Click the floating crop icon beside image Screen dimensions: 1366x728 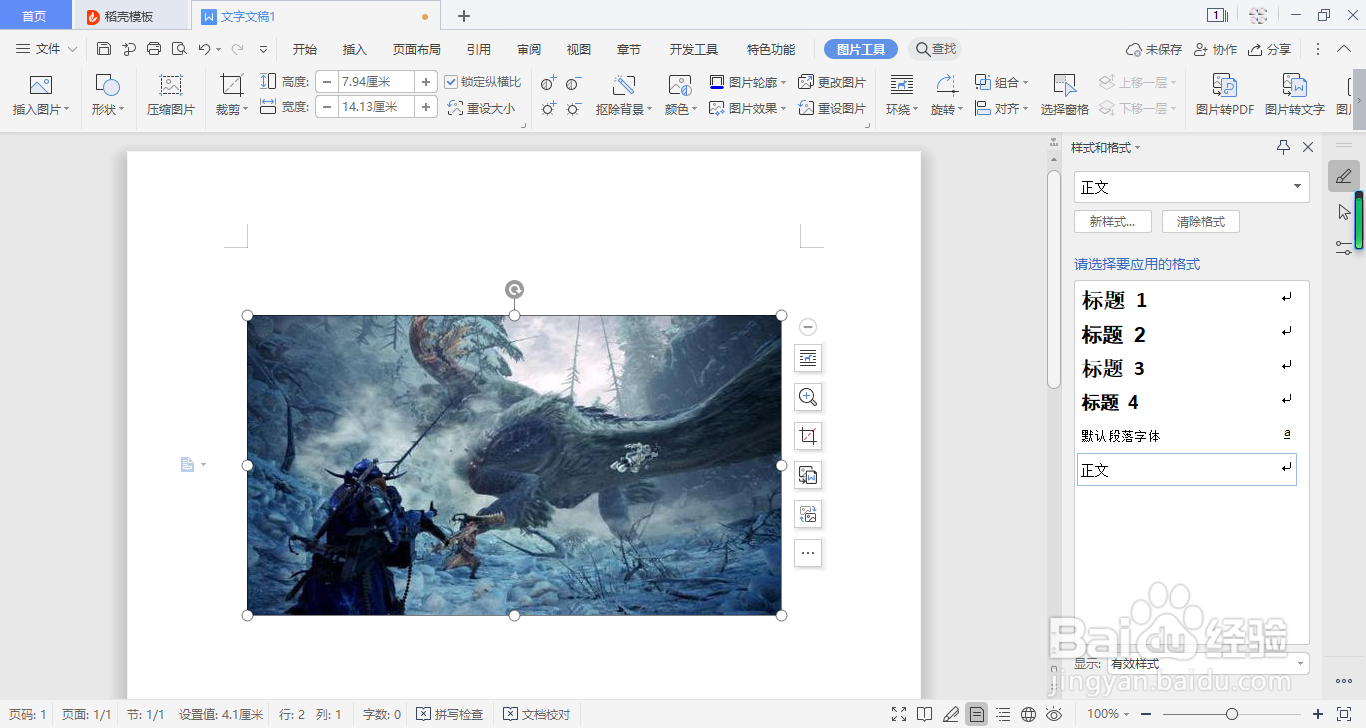(x=808, y=436)
